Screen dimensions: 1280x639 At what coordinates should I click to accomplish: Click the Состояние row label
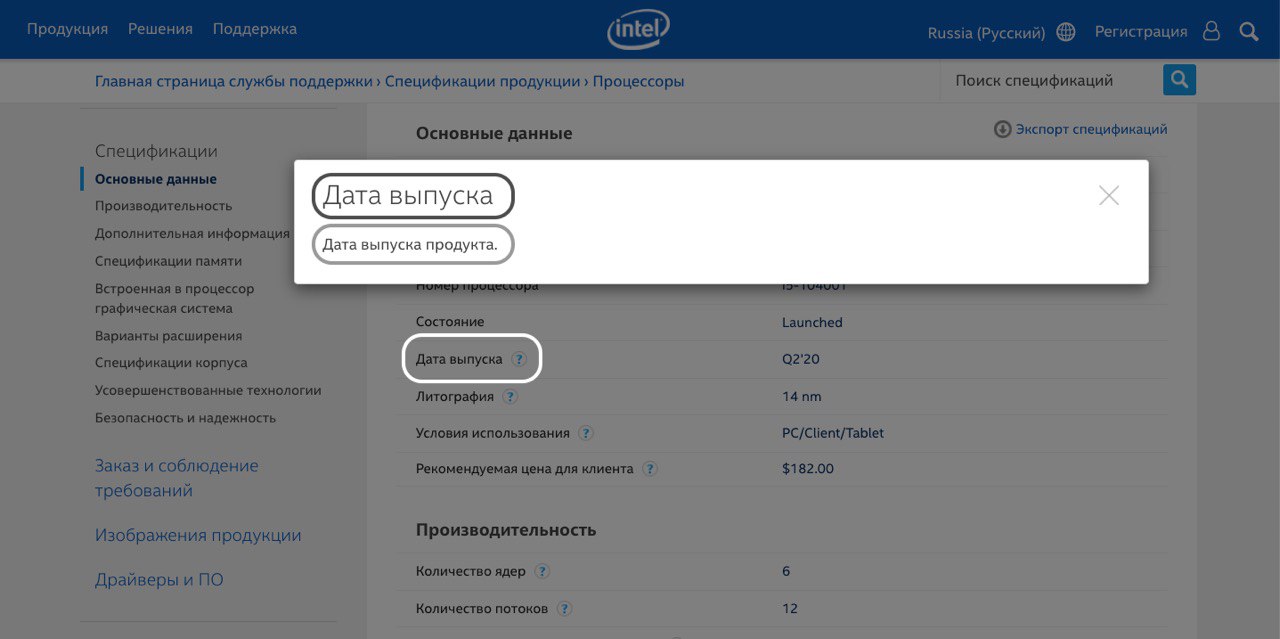tap(450, 322)
